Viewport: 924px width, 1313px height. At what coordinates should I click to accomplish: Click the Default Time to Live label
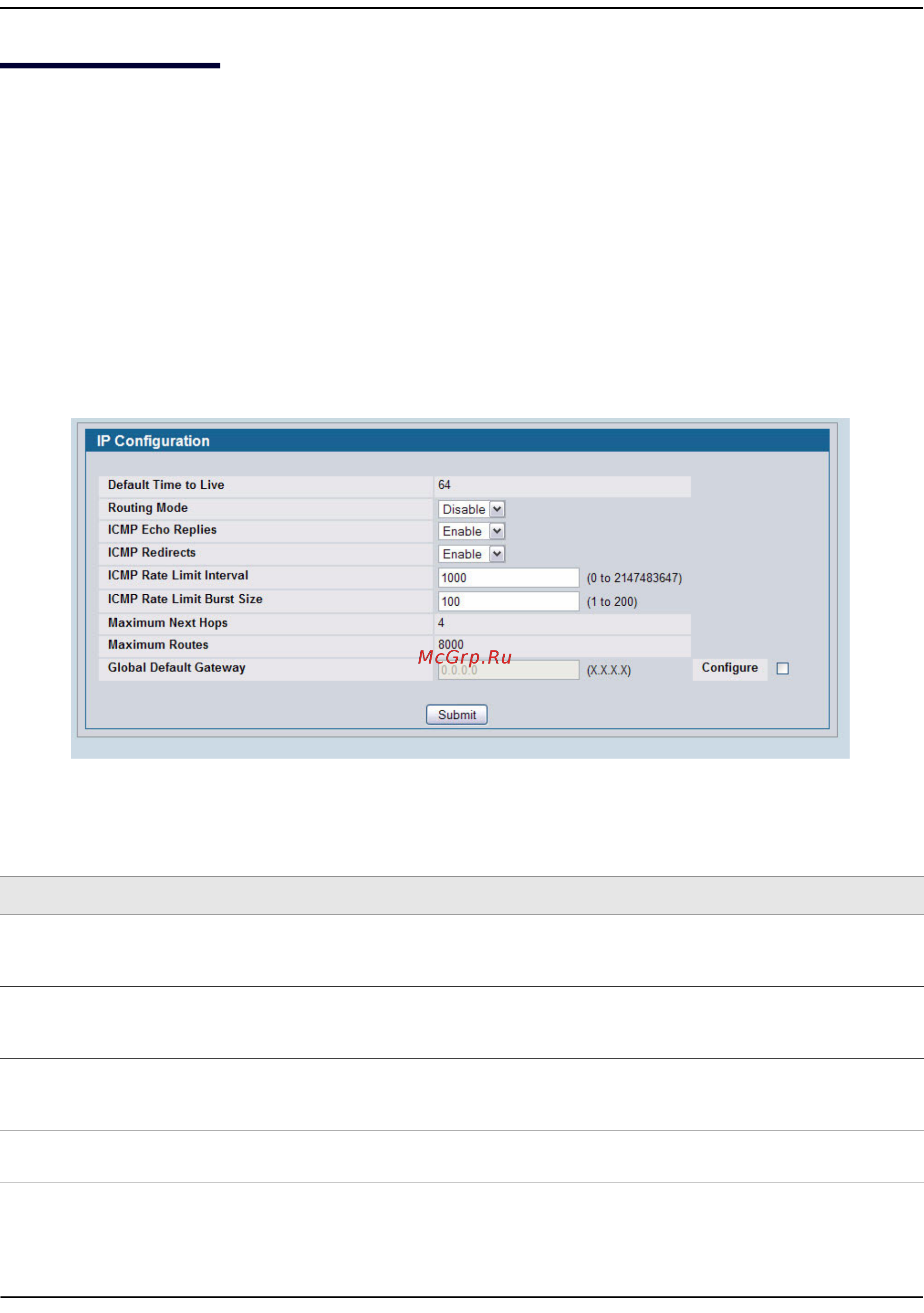click(x=166, y=485)
